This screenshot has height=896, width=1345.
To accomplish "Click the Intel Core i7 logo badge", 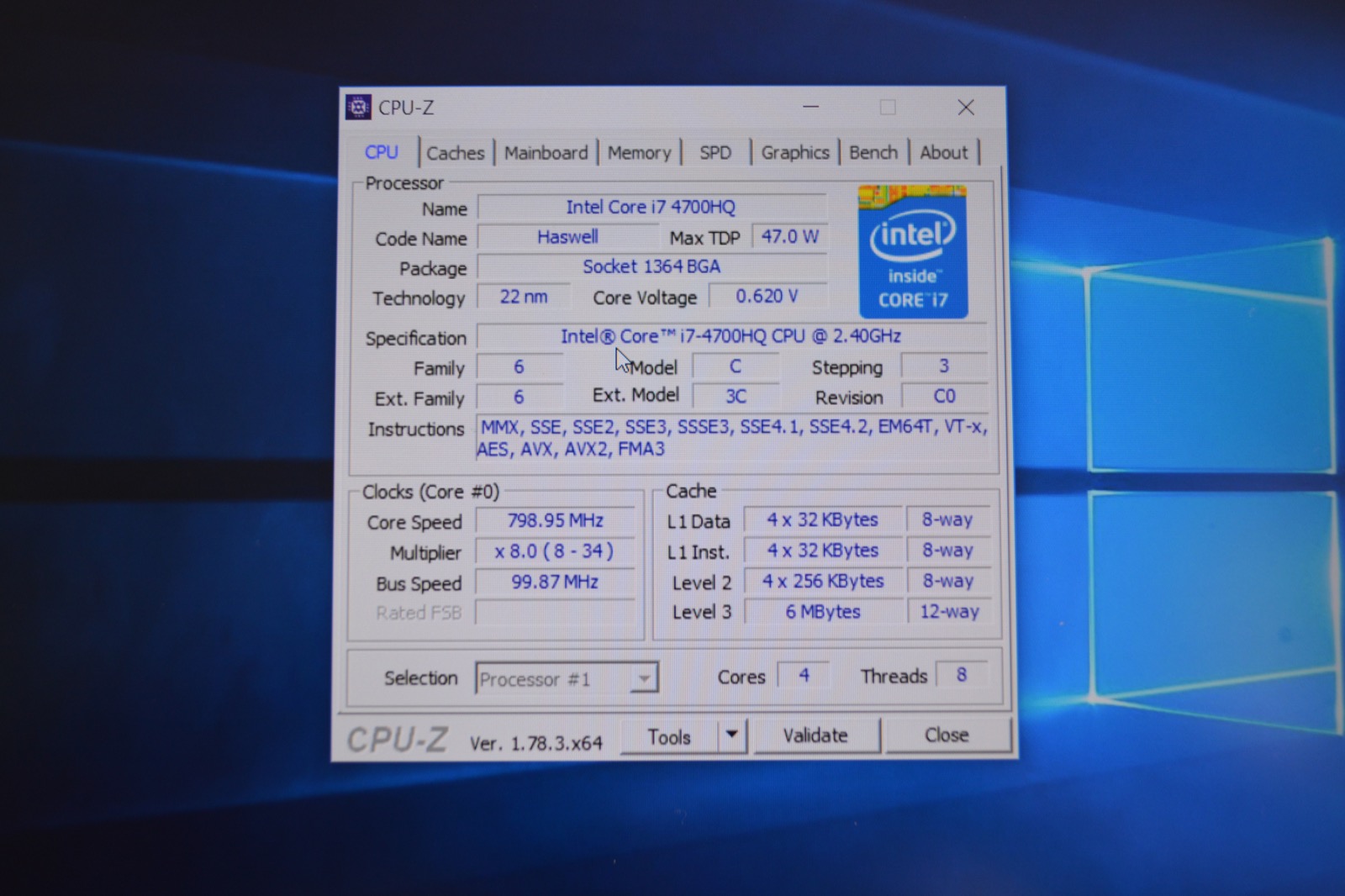I will (912, 251).
